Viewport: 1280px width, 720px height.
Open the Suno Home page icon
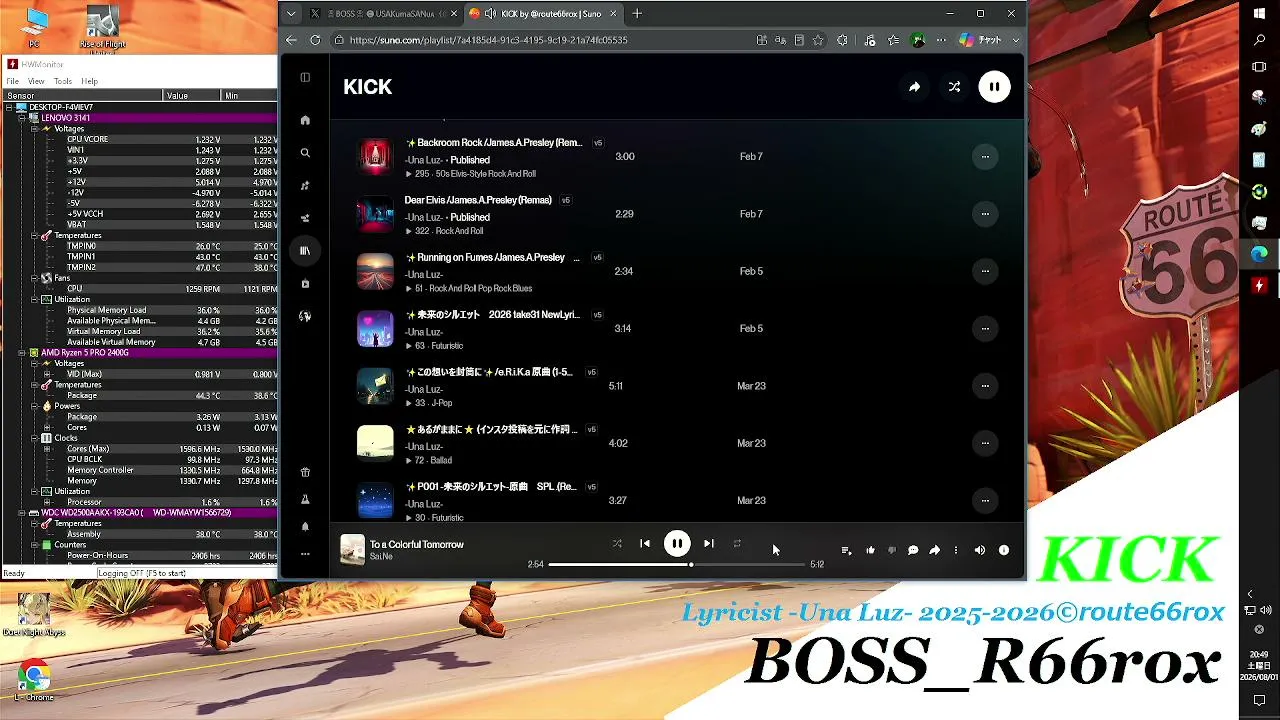(x=305, y=120)
